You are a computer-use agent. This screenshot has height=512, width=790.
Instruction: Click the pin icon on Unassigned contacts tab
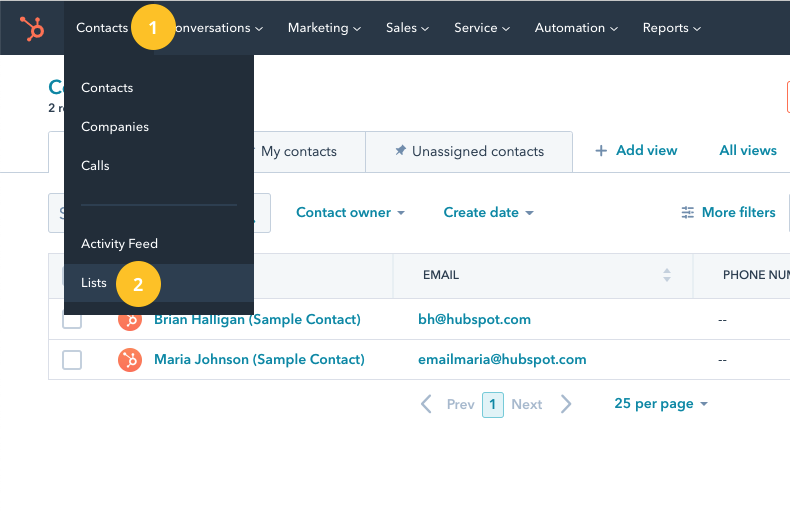(400, 151)
